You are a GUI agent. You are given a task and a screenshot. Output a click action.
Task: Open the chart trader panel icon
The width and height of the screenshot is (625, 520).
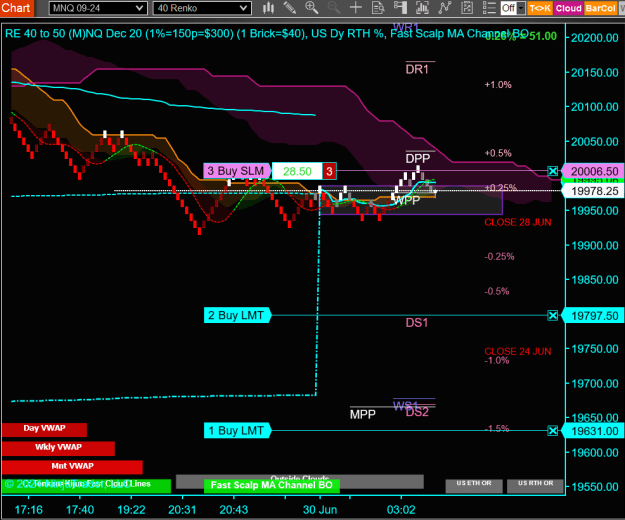pos(400,8)
